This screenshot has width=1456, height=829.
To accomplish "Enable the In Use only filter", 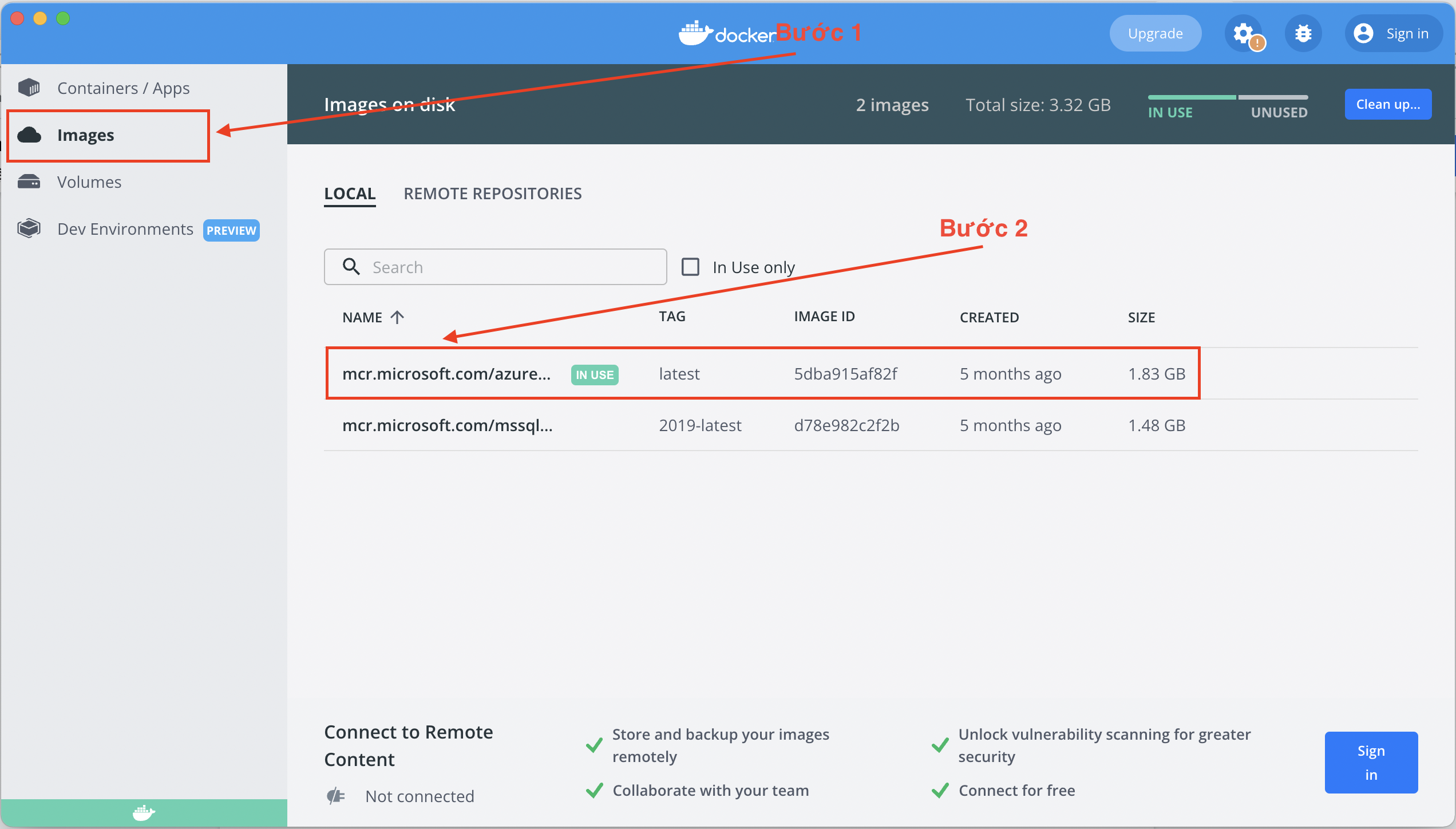I will pos(691,267).
